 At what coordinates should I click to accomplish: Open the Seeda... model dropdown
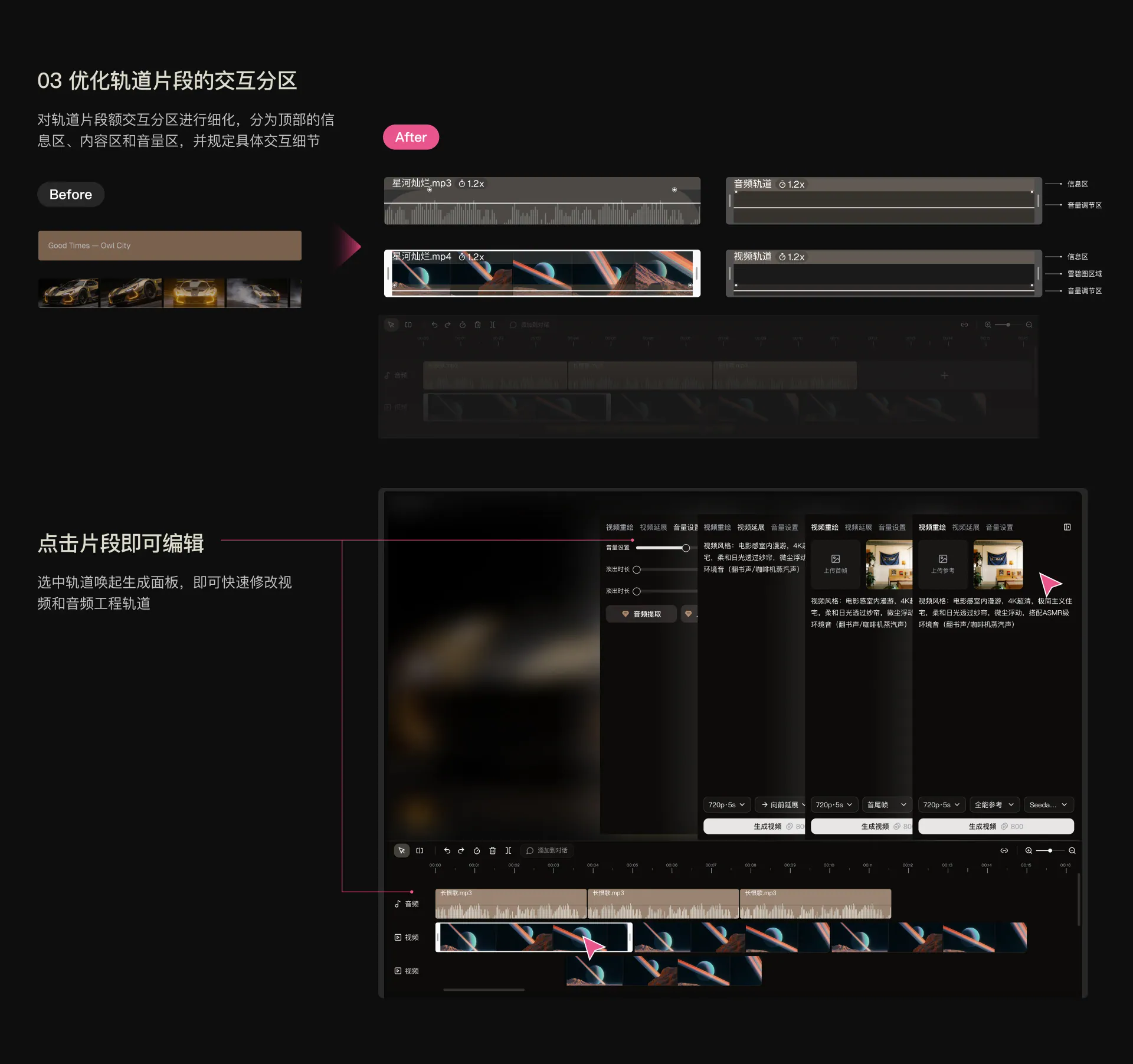1048,804
